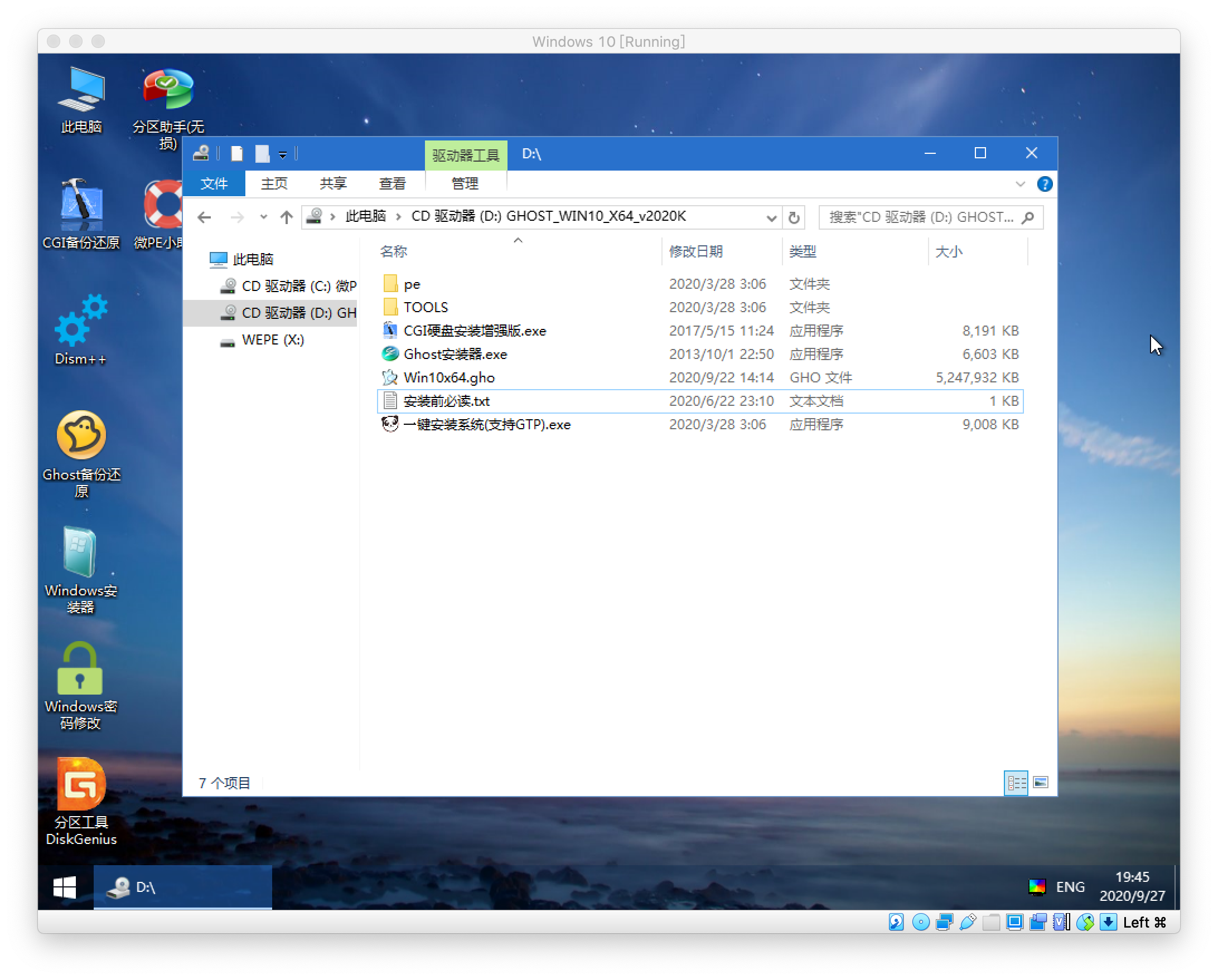Screen dimensions: 1218x980
Task: Select WEPE (X:) drive in navigation pane
Action: tap(272, 339)
